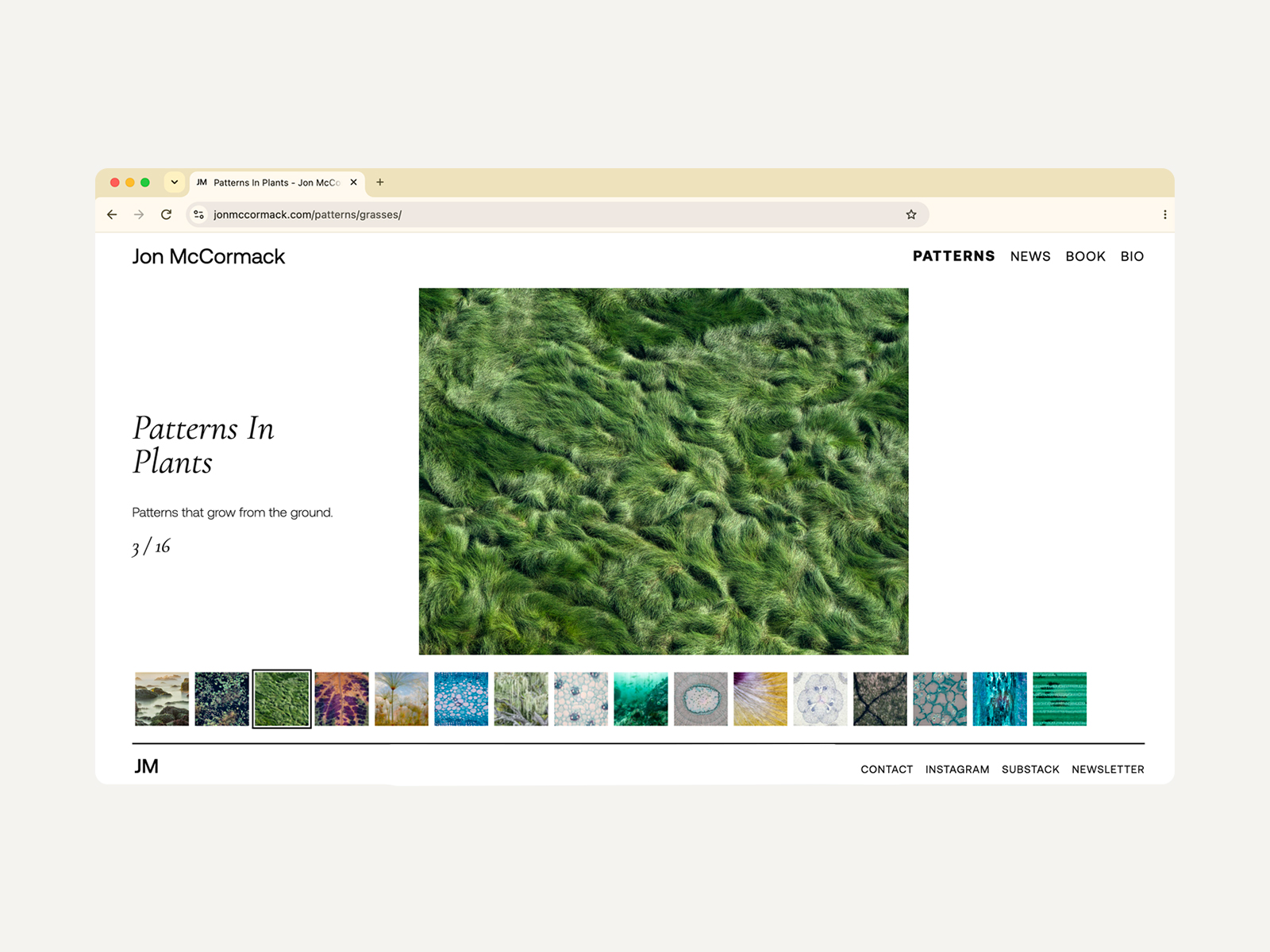1270x952 pixels.
Task: Open the NEWSLETTER footer link
Action: tap(1108, 770)
